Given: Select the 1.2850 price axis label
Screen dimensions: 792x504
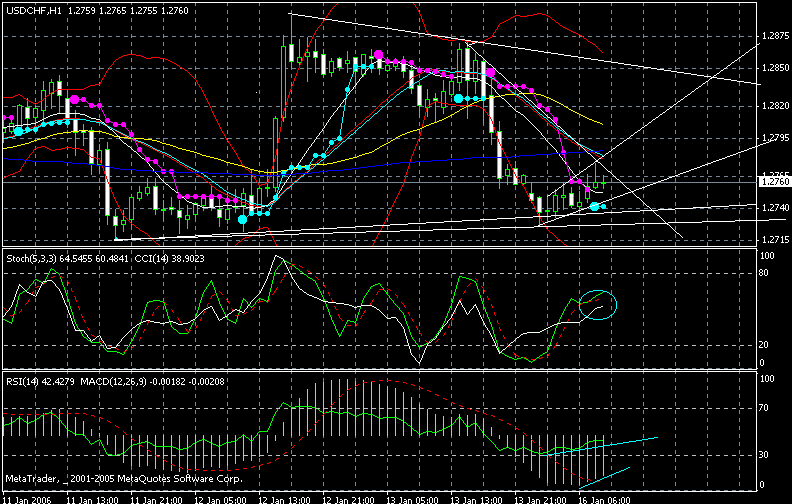Looking at the screenshot, I should click(x=776, y=68).
